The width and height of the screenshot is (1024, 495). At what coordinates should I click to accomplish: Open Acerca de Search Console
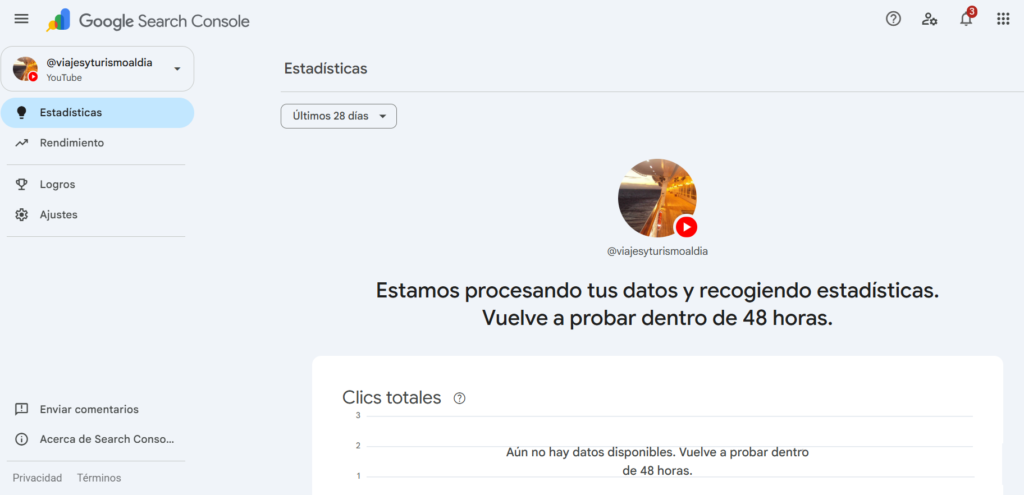(107, 439)
